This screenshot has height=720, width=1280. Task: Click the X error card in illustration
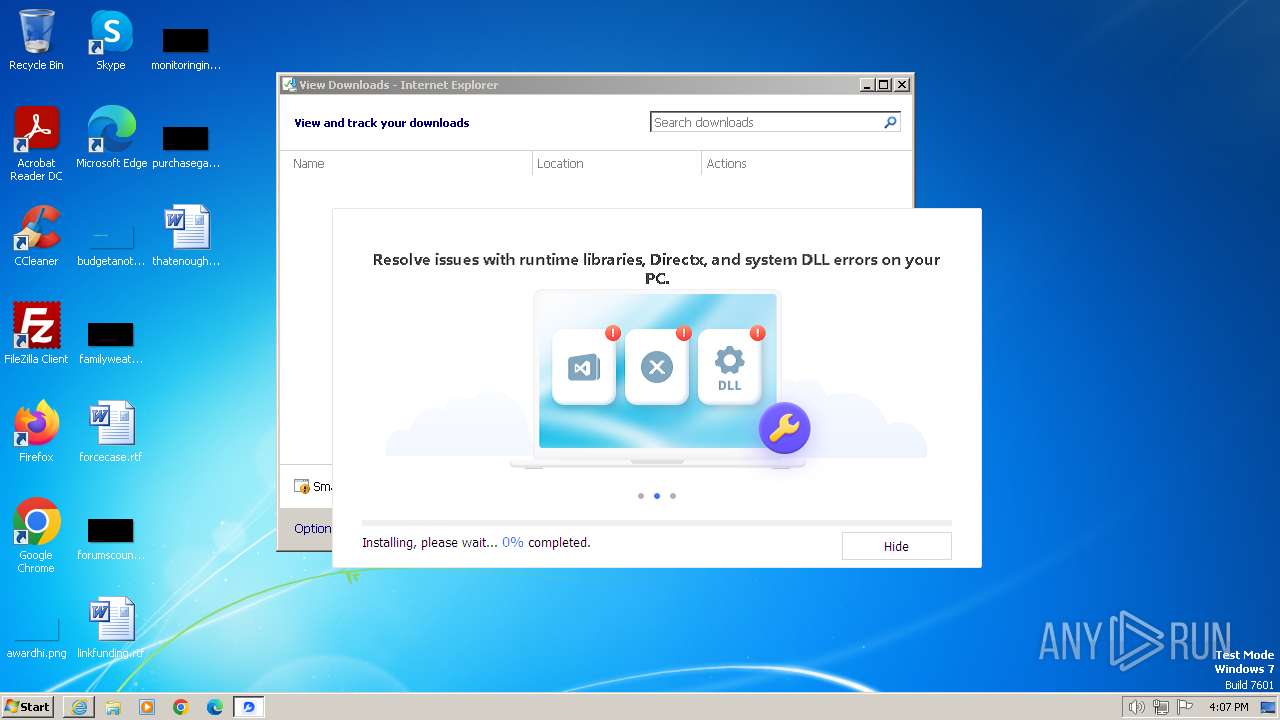657,367
